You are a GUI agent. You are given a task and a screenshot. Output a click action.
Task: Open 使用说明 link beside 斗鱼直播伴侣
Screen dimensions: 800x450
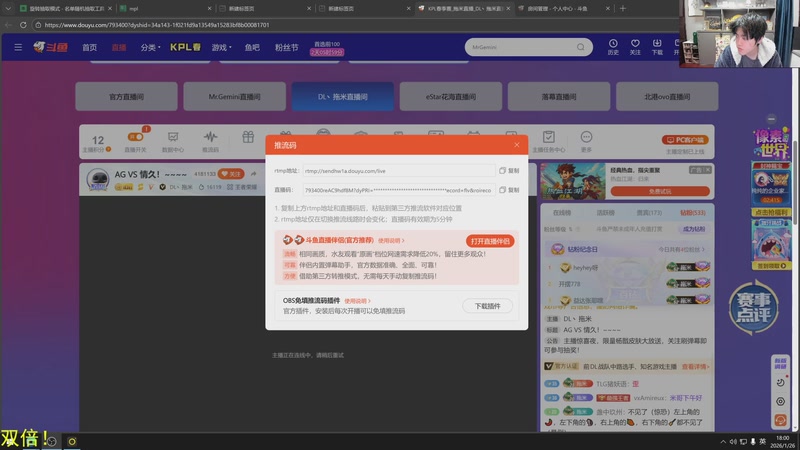(391, 240)
